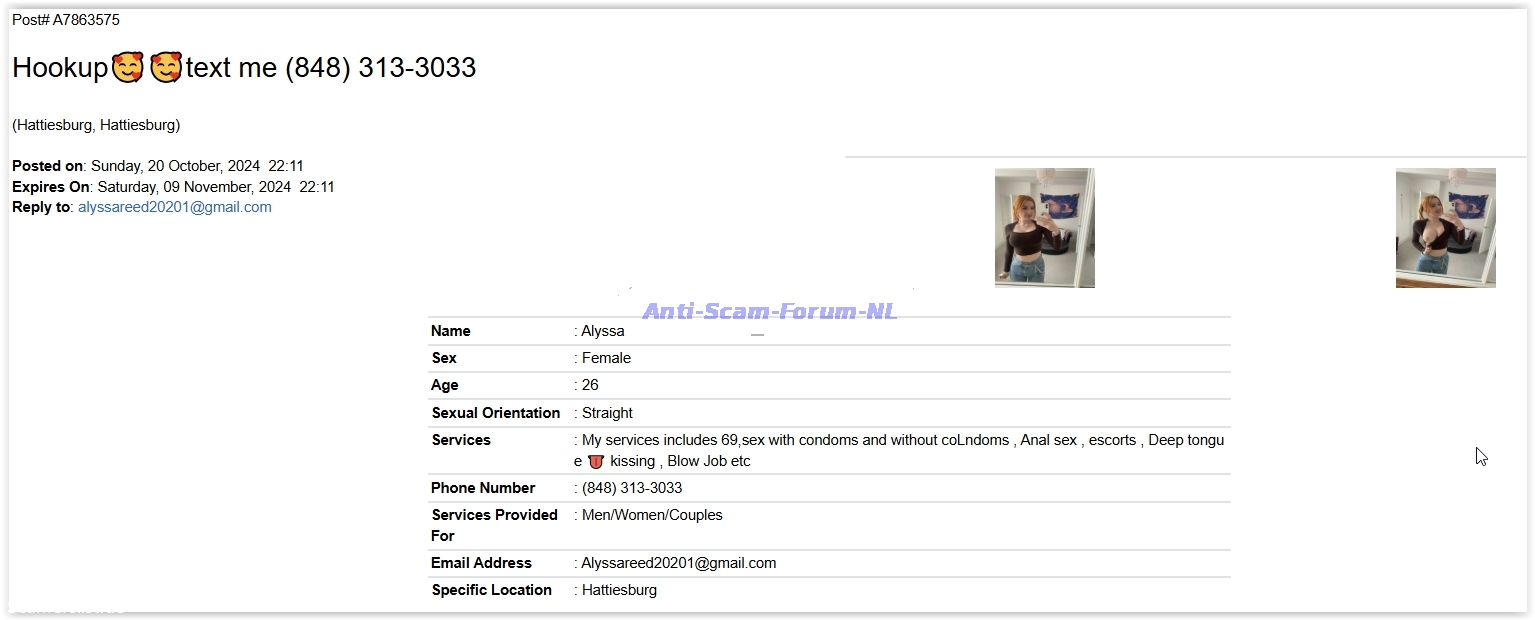Click the Sex value Female

[x=606, y=358]
